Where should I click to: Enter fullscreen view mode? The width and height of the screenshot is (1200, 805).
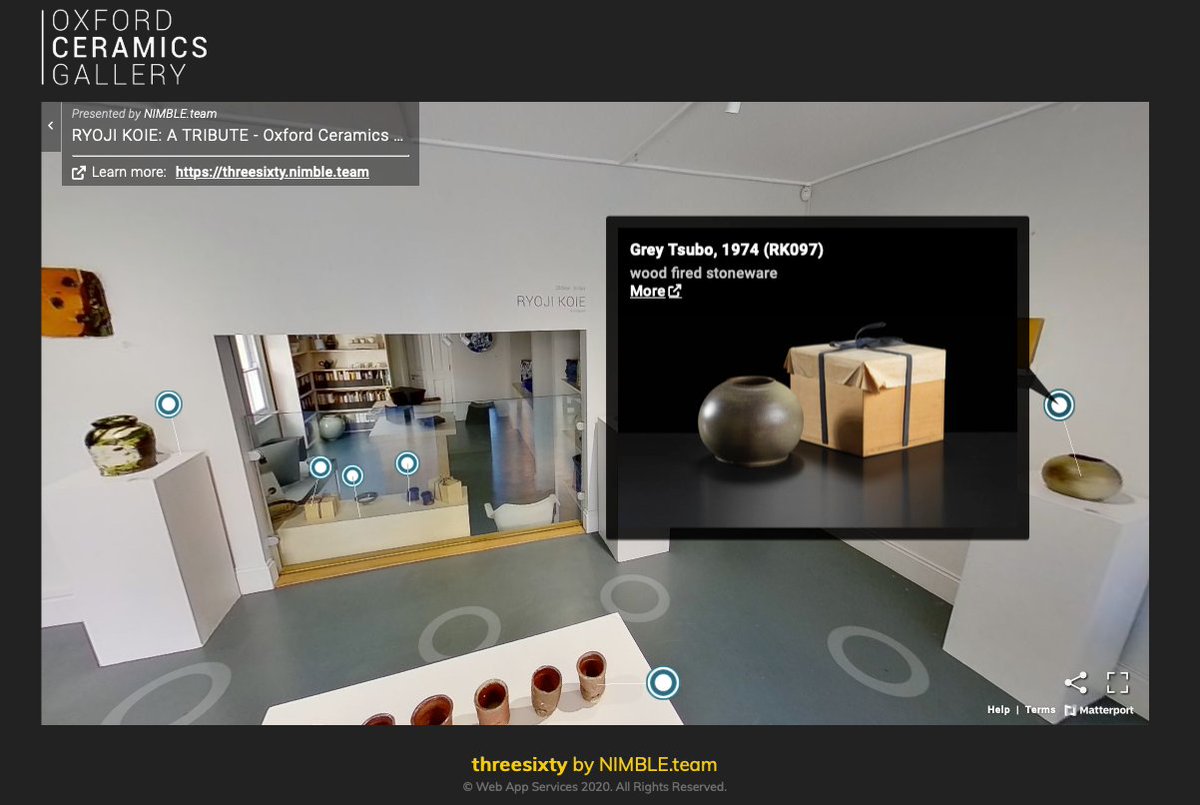[x=1117, y=683]
